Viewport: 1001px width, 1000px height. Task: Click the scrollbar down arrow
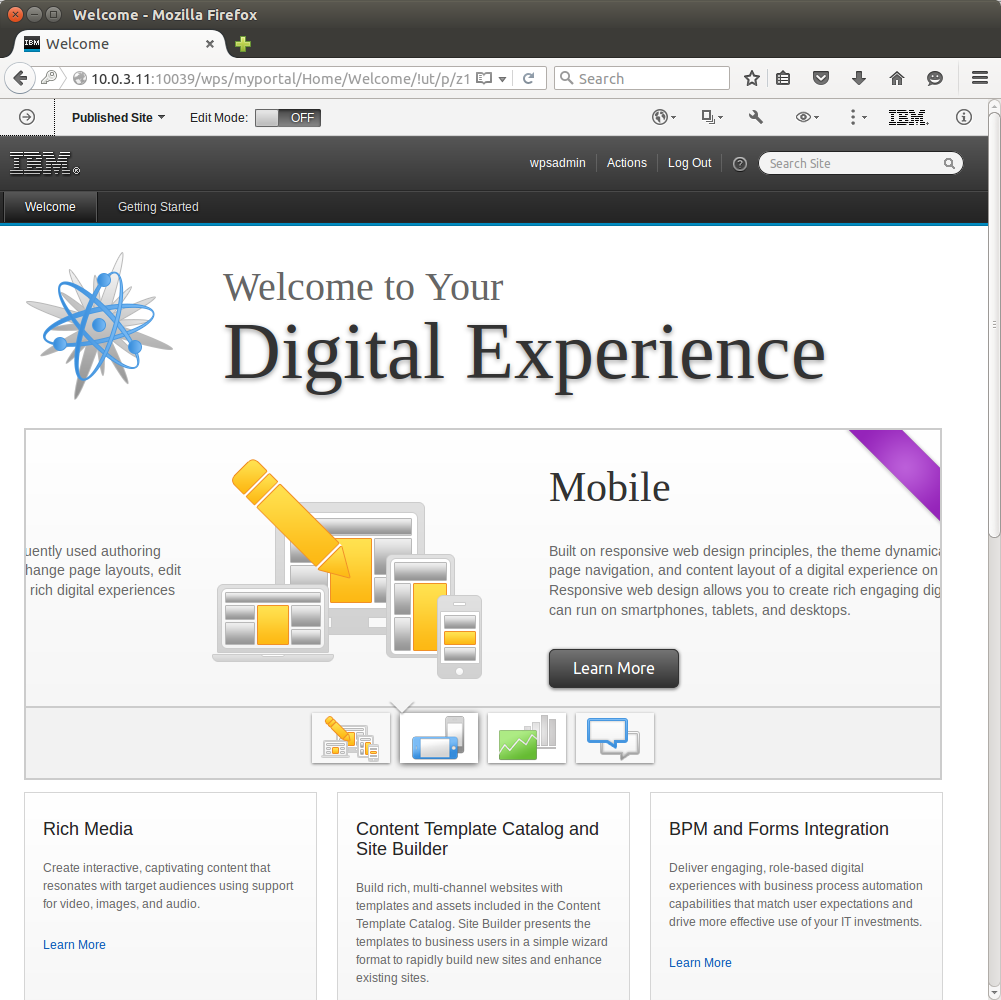(995, 993)
